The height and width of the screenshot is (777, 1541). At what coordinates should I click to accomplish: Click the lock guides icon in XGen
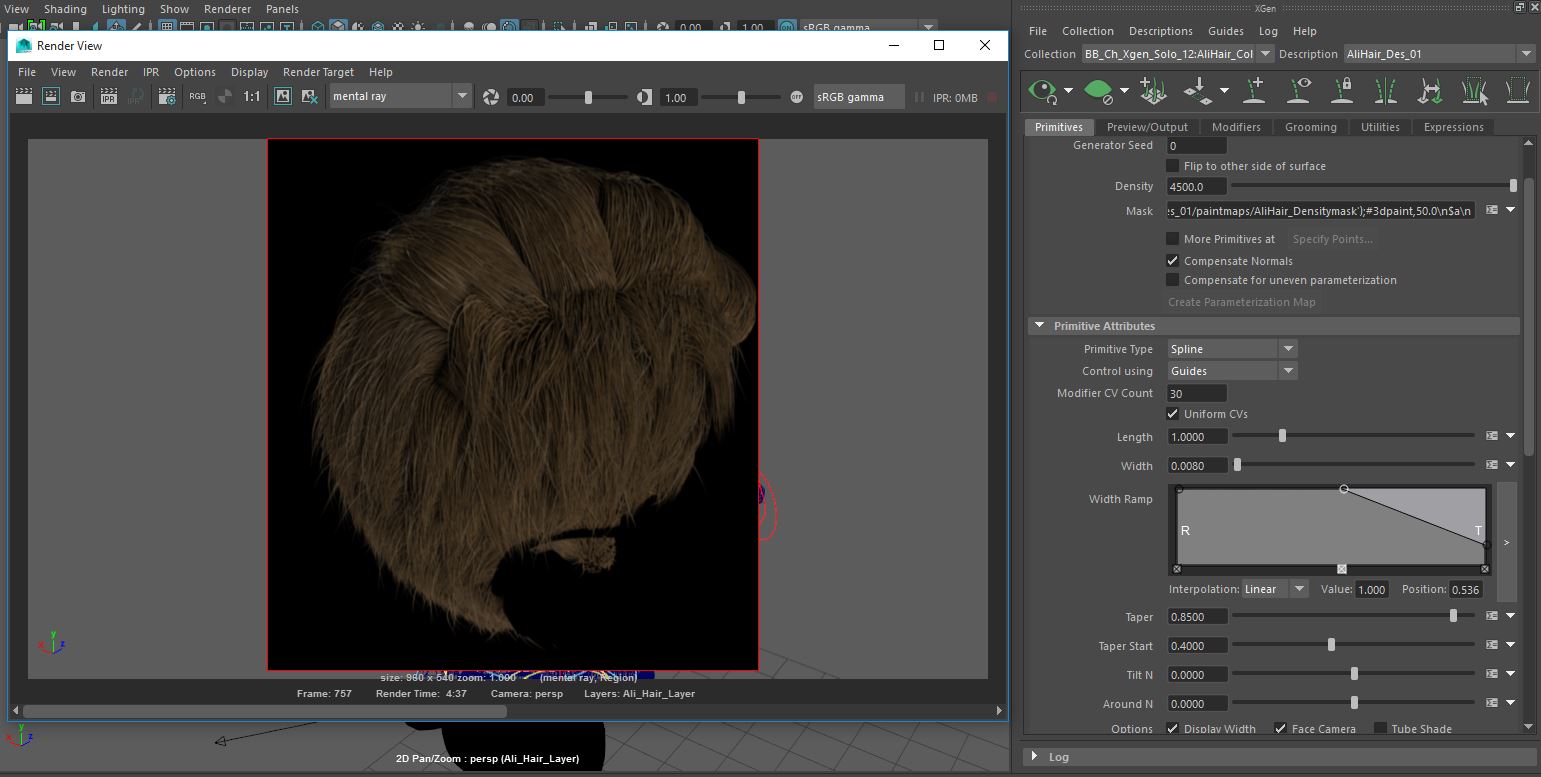[1343, 90]
